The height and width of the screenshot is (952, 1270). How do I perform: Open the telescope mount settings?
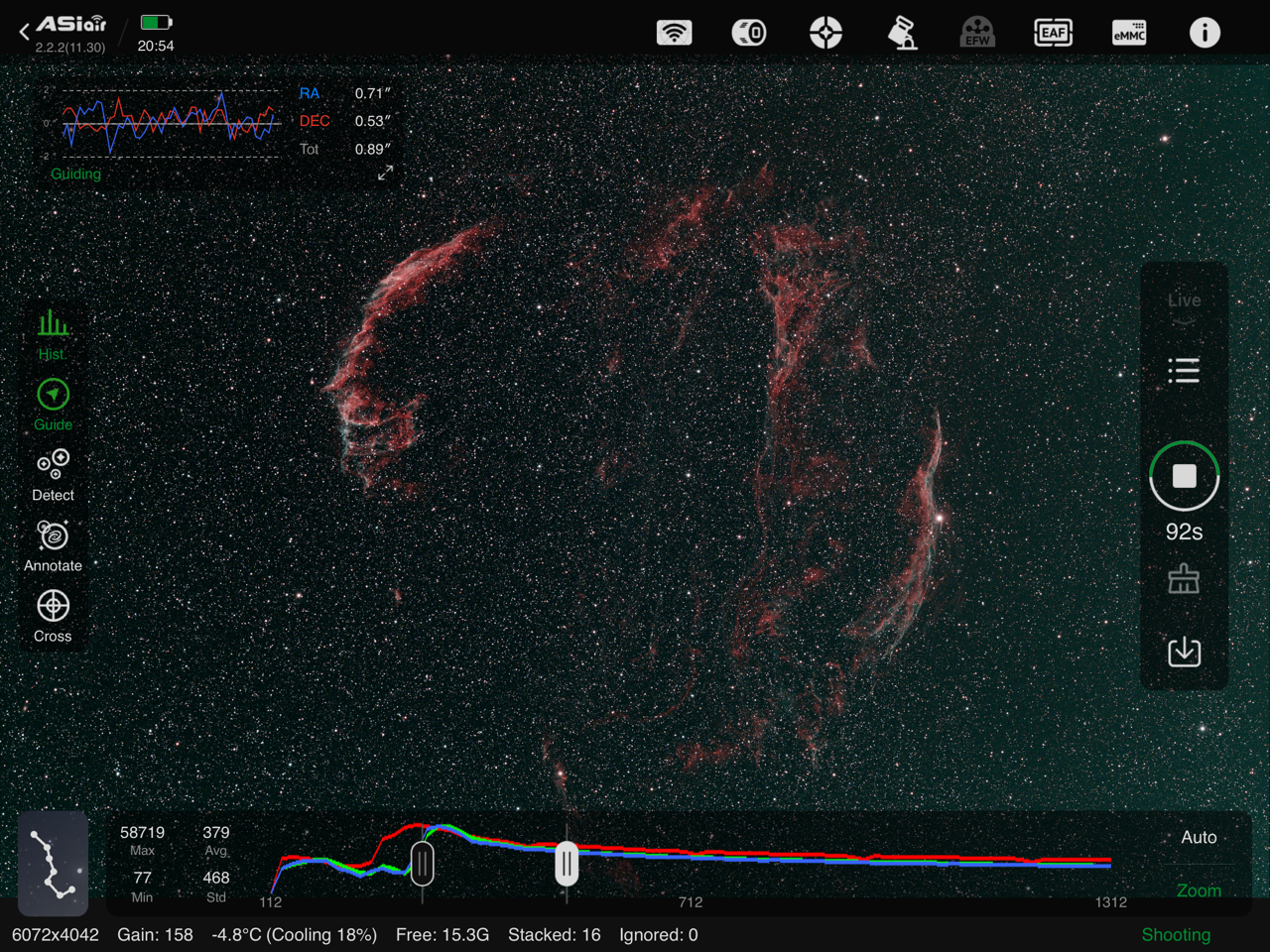[x=902, y=33]
